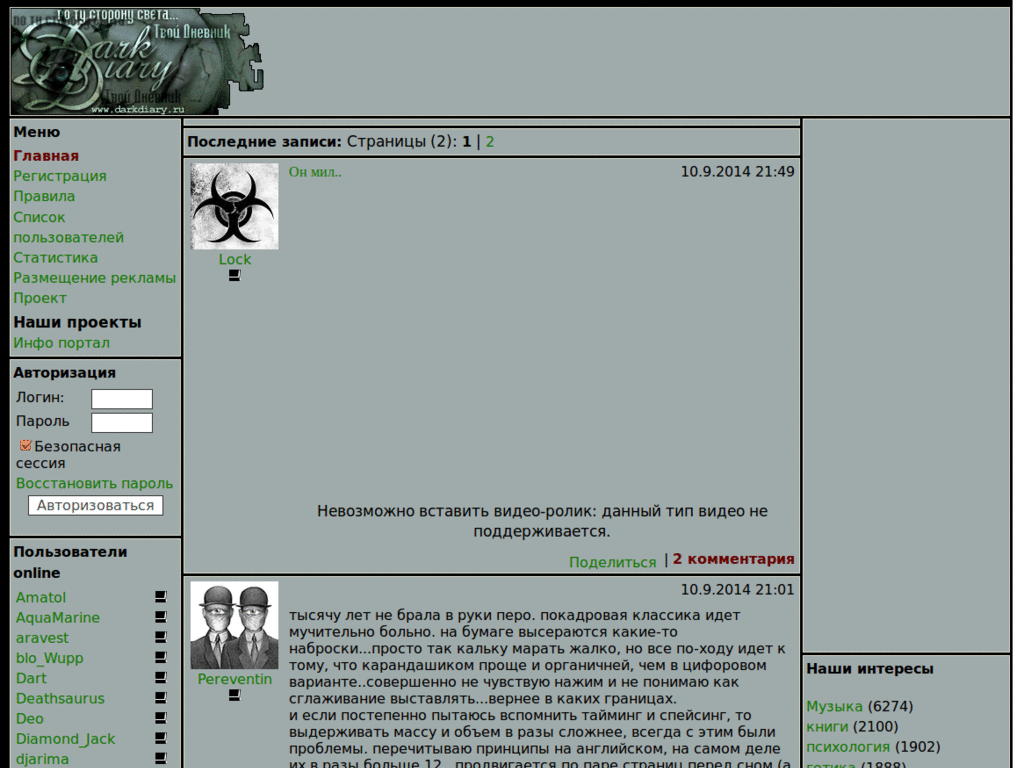1024x768 pixels.
Task: Click the message icon next to Deo
Action: click(x=161, y=718)
